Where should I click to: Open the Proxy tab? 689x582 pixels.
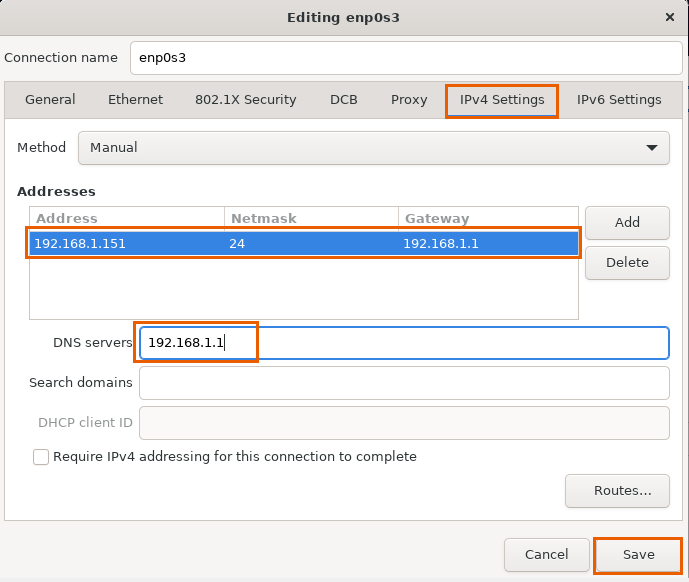tap(409, 100)
